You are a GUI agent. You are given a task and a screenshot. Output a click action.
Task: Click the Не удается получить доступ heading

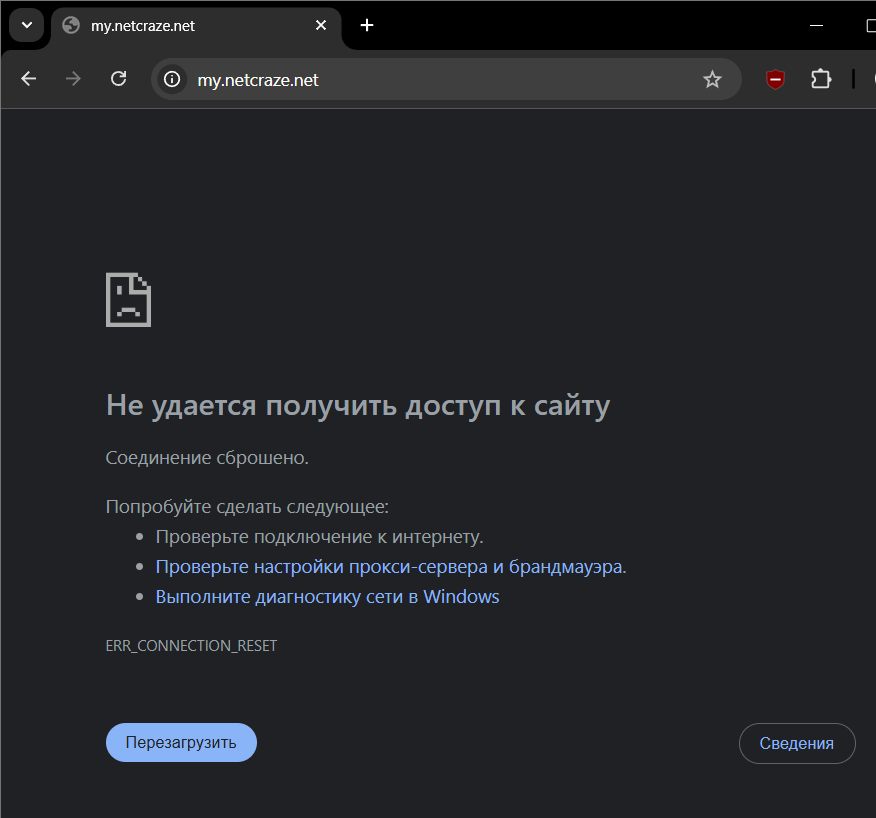coord(357,405)
